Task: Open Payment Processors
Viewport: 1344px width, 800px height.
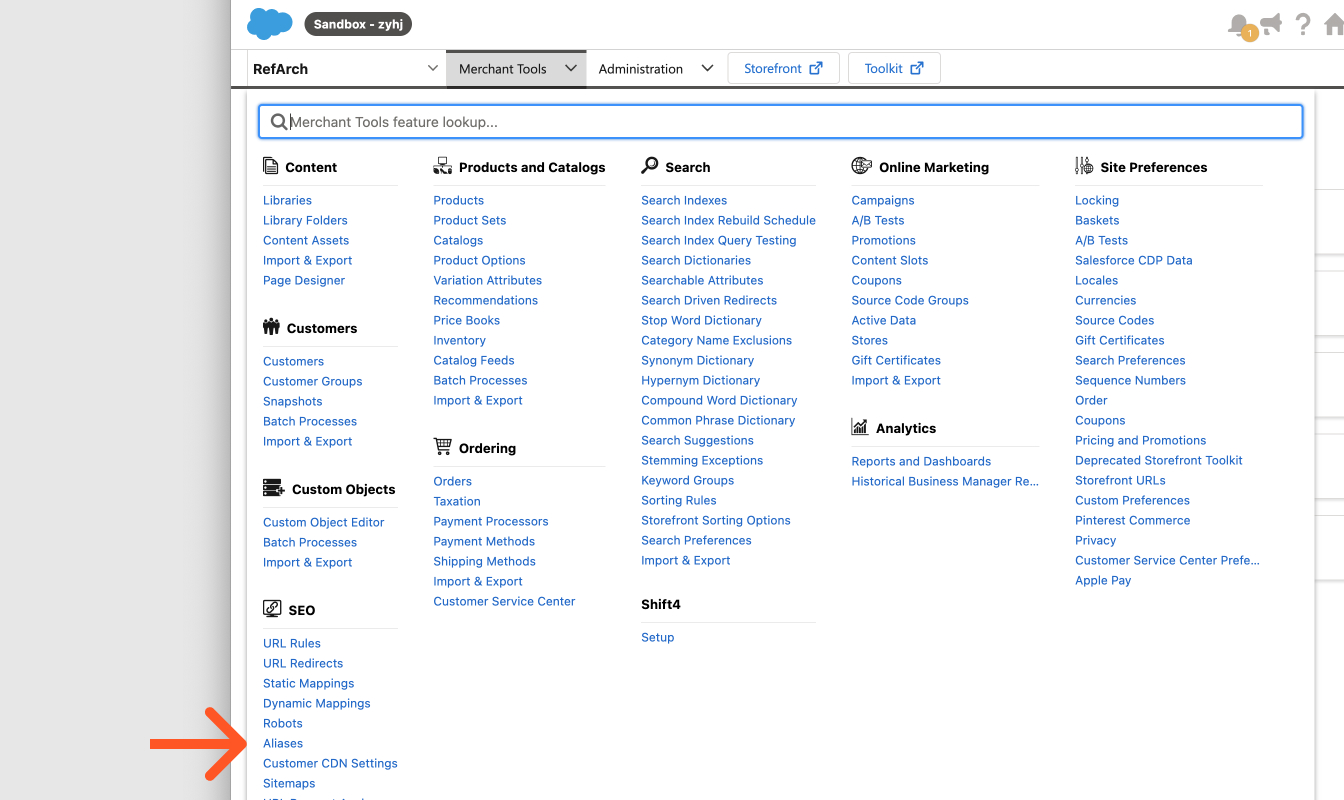Action: (x=490, y=521)
